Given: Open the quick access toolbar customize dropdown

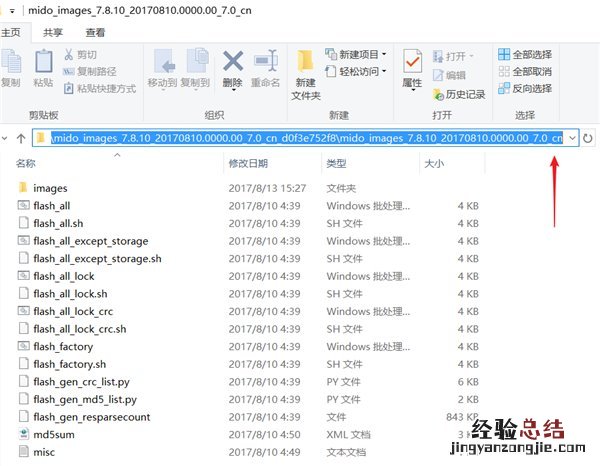Looking at the screenshot, I should click(x=12, y=11).
